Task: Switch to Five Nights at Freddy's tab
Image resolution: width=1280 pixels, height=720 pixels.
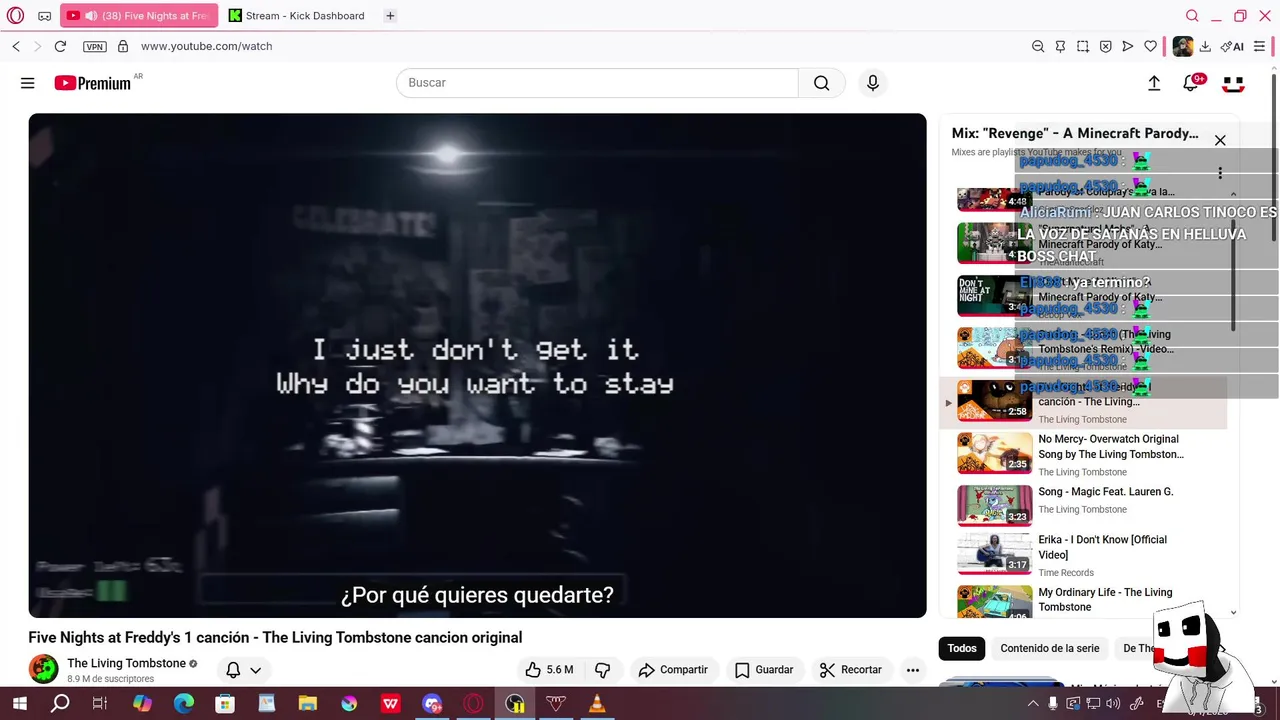Action: [138, 16]
